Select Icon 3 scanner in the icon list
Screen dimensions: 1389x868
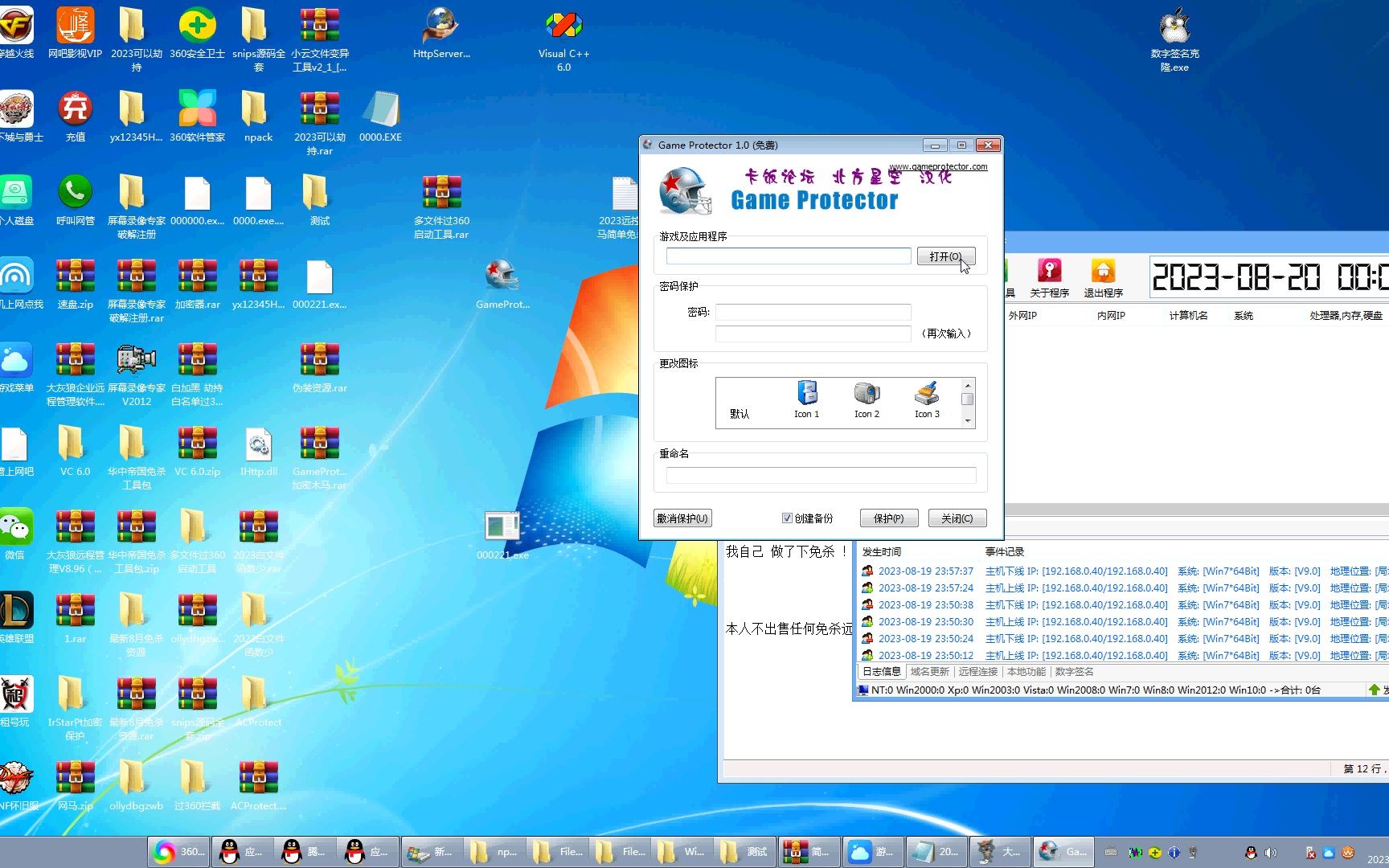click(927, 399)
